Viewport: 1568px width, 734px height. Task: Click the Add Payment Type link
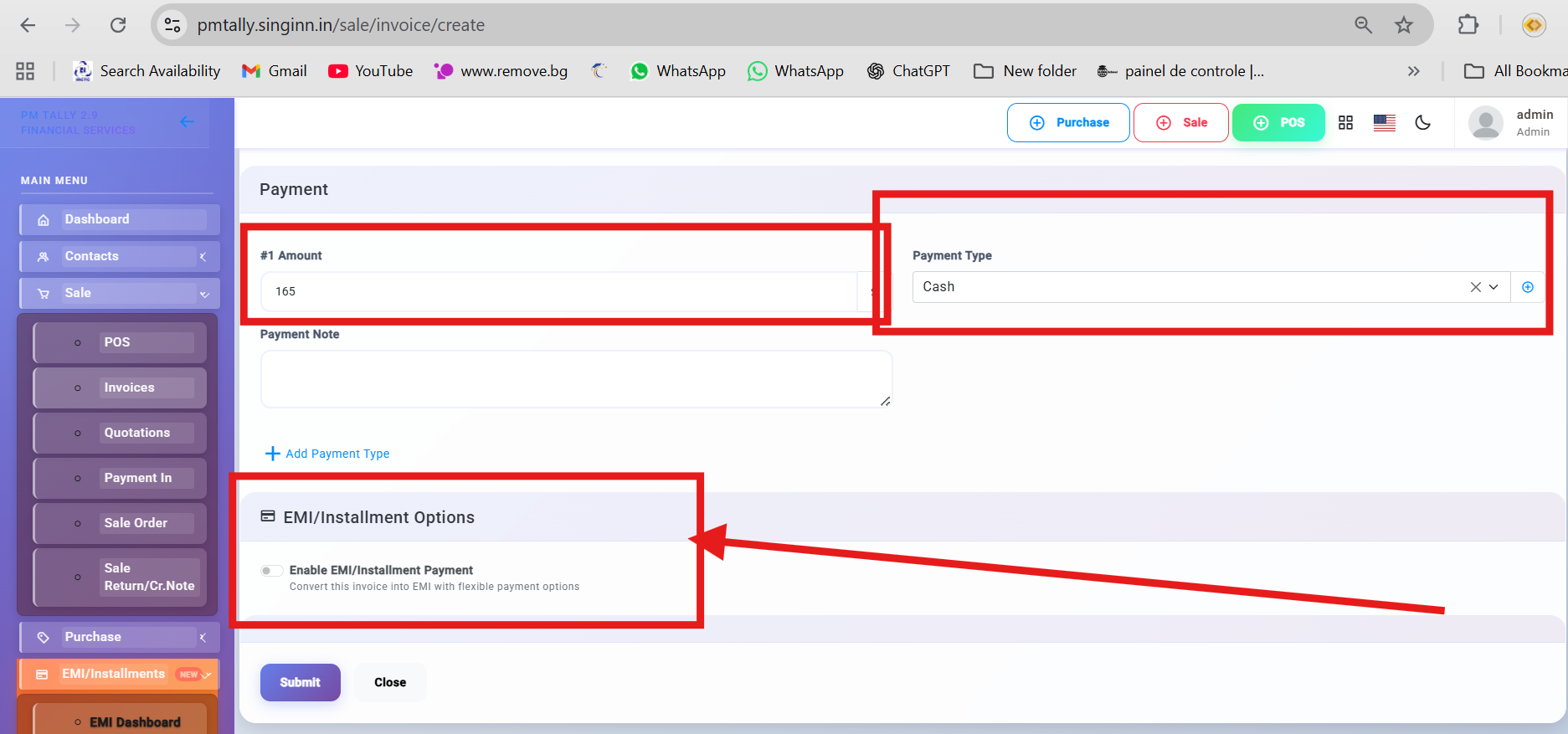pyautogui.click(x=327, y=454)
